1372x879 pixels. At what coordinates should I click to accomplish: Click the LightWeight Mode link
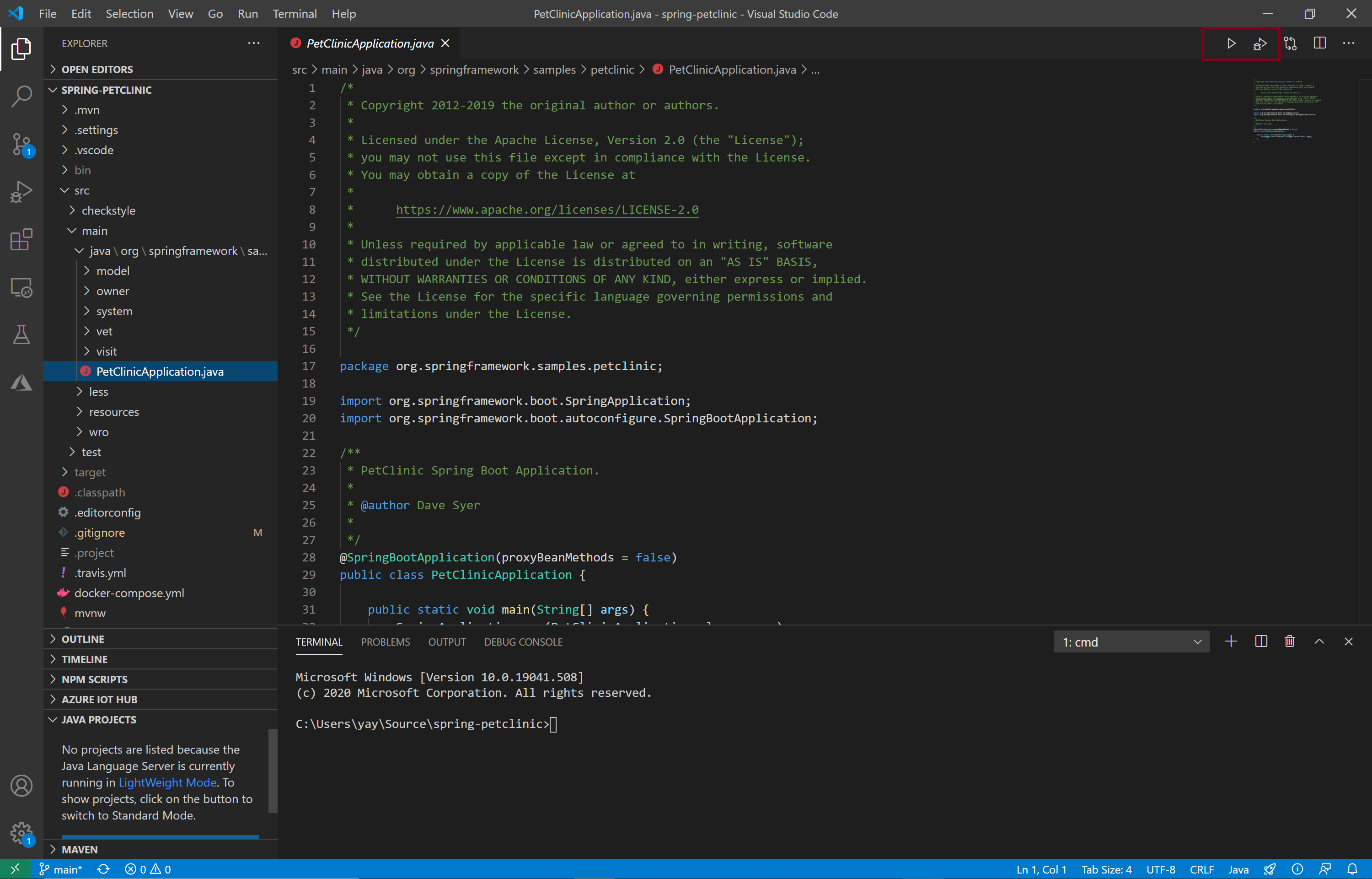(x=168, y=782)
